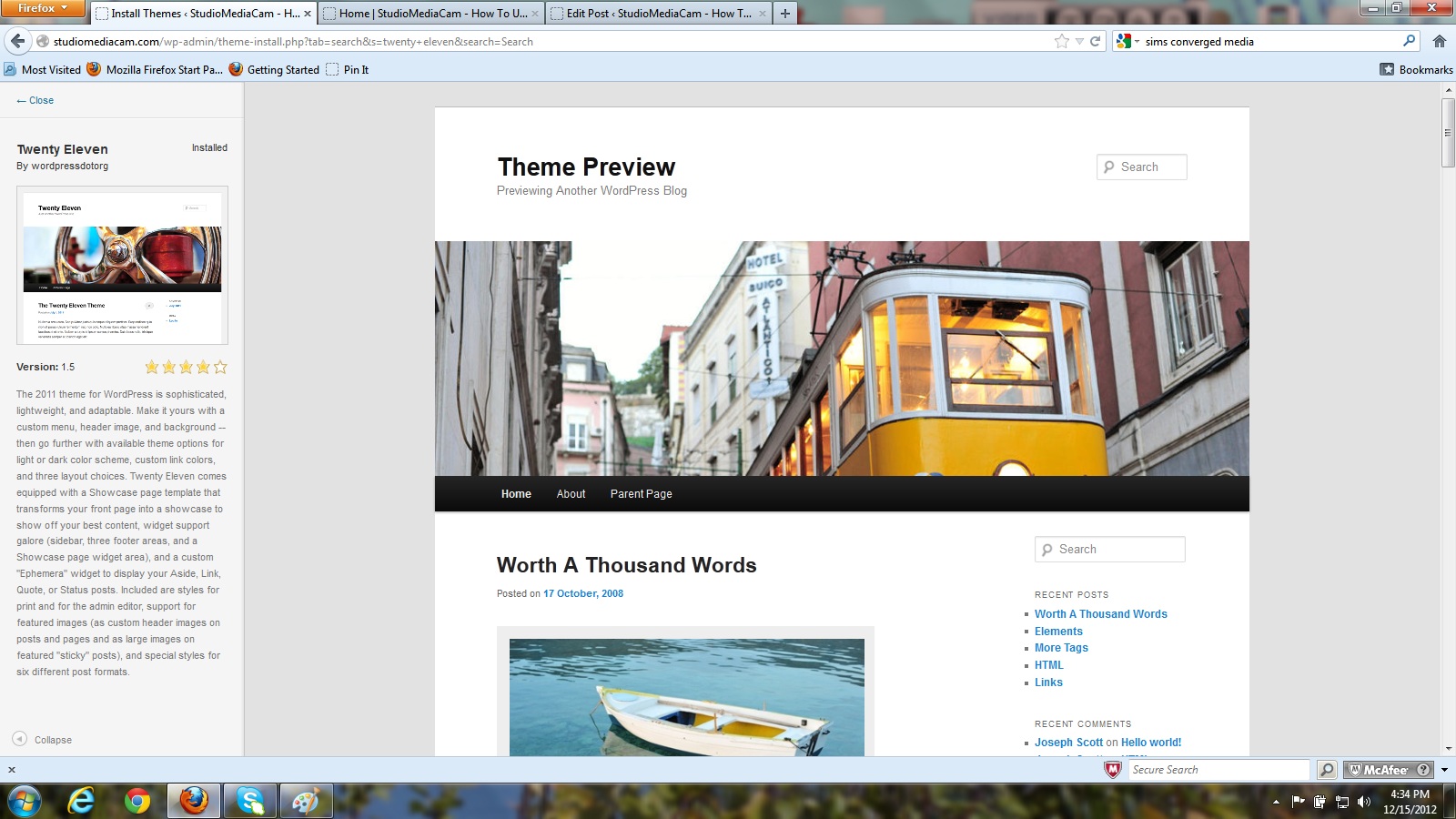Show hidden system tray icons
Image resolution: width=1456 pixels, height=819 pixels.
click(1276, 802)
